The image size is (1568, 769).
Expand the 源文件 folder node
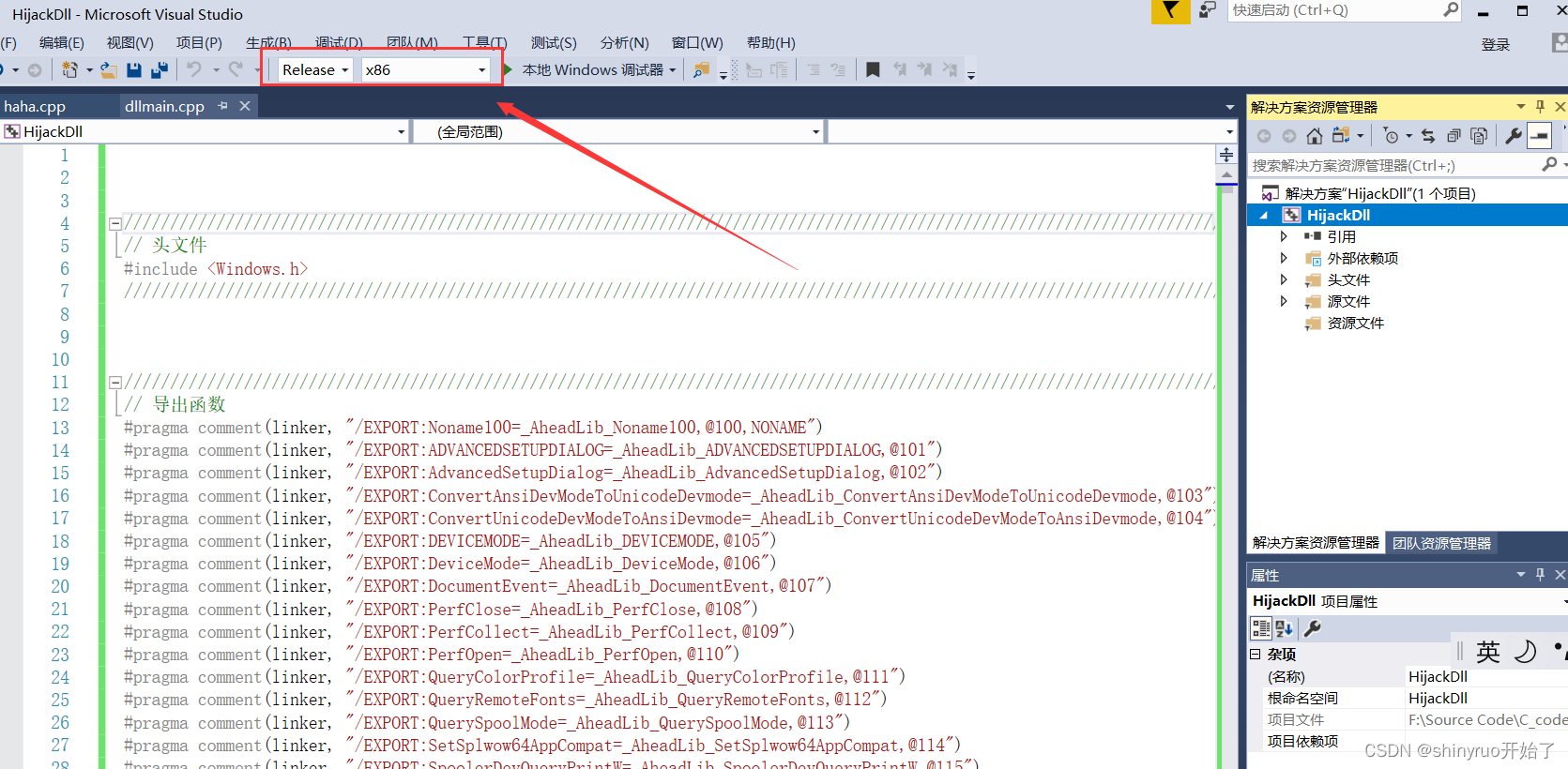pyautogui.click(x=1284, y=301)
